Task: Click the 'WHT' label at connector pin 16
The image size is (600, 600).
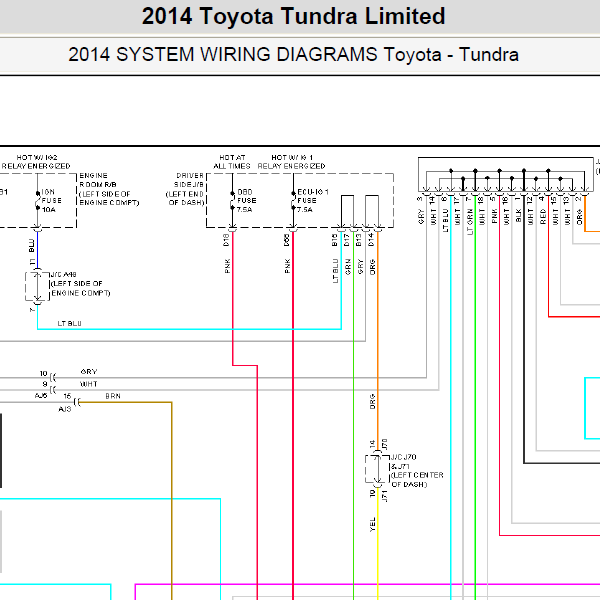Action: [506, 217]
